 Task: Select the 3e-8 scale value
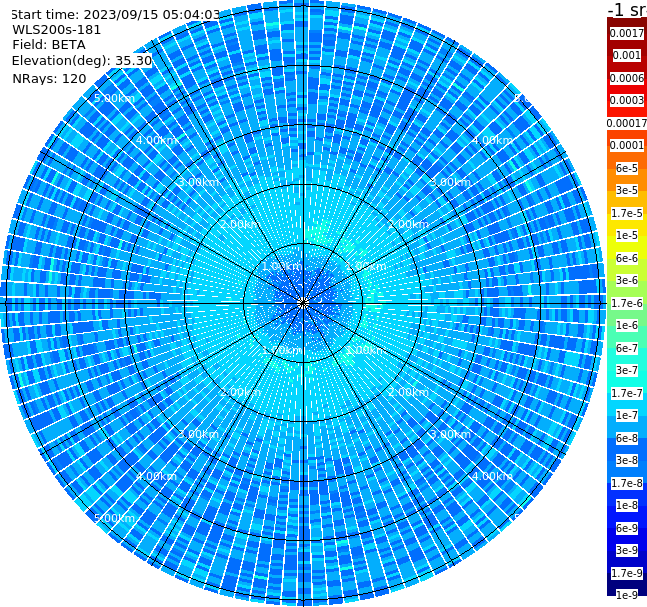click(x=627, y=460)
